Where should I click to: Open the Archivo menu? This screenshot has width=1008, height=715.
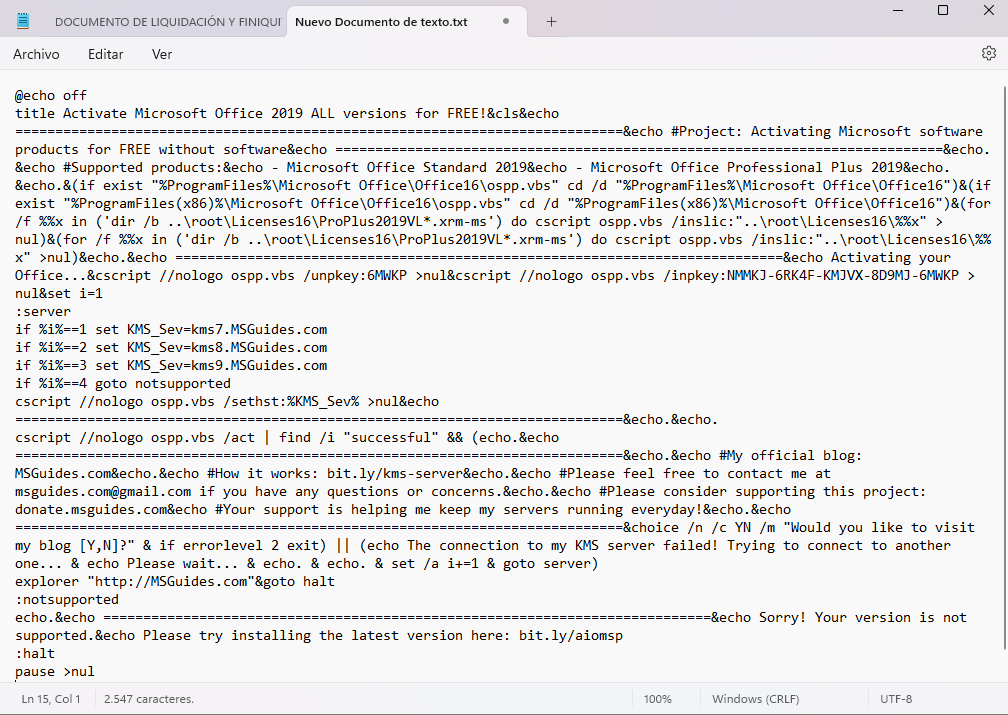point(36,54)
